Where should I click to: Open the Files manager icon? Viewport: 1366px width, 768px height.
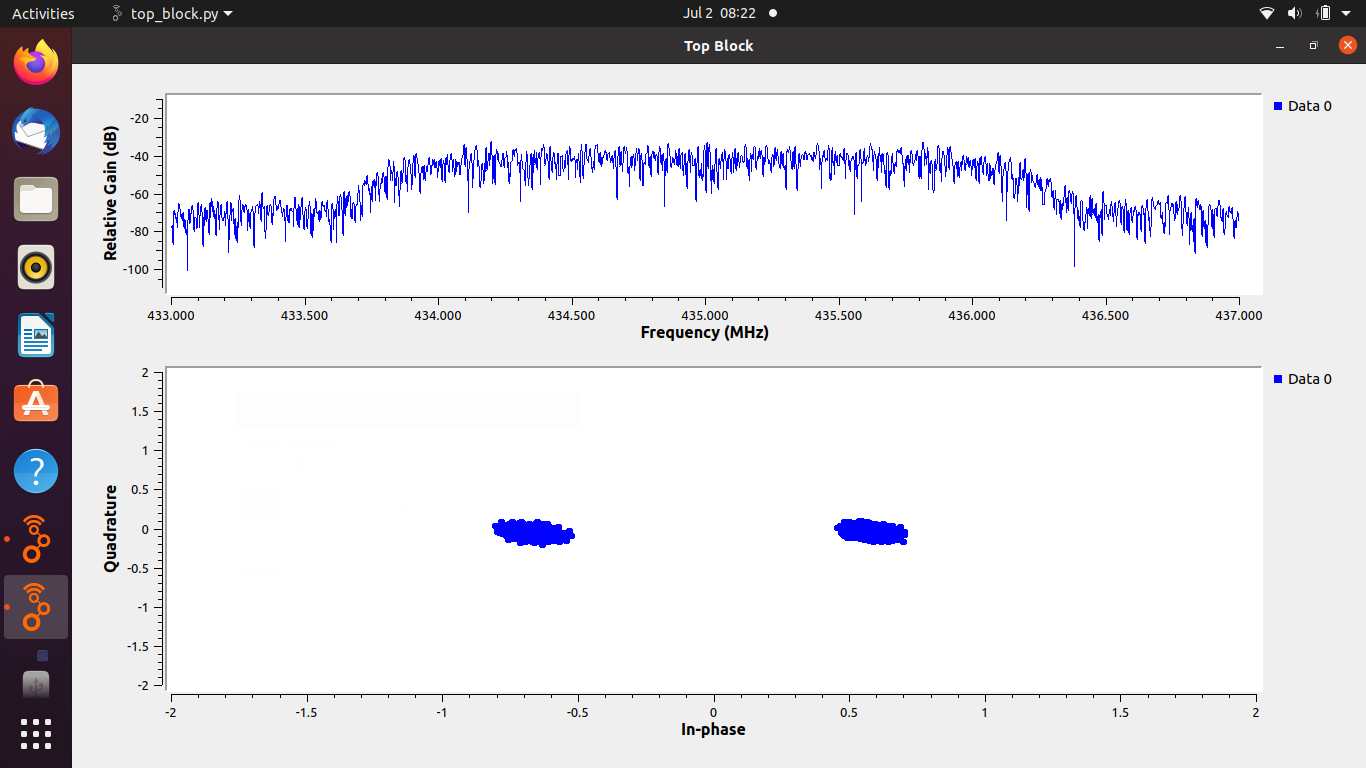[36, 199]
